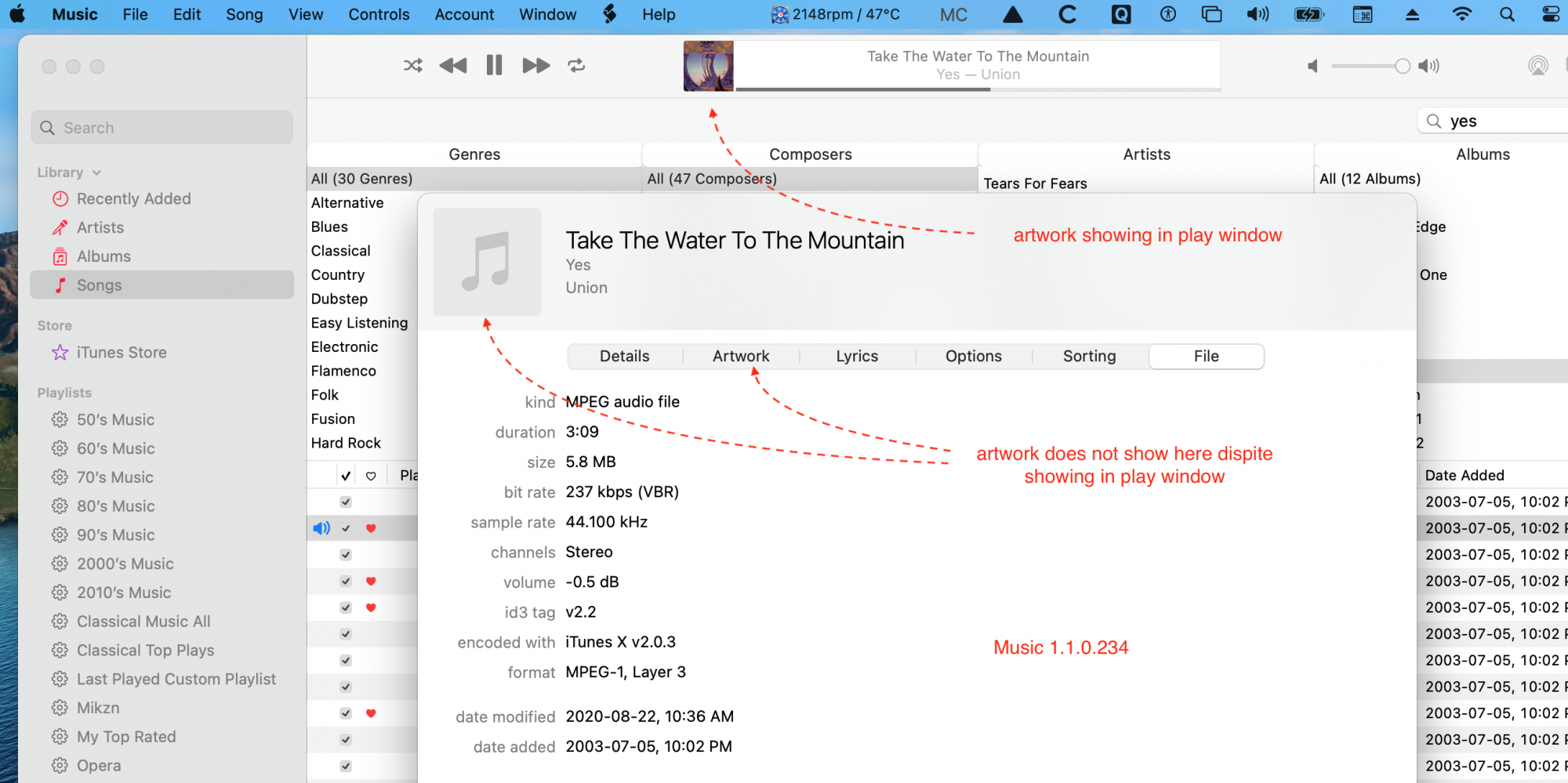Click the placeholder music note artwork
Viewport: 1568px width, 783px height.
(x=488, y=262)
